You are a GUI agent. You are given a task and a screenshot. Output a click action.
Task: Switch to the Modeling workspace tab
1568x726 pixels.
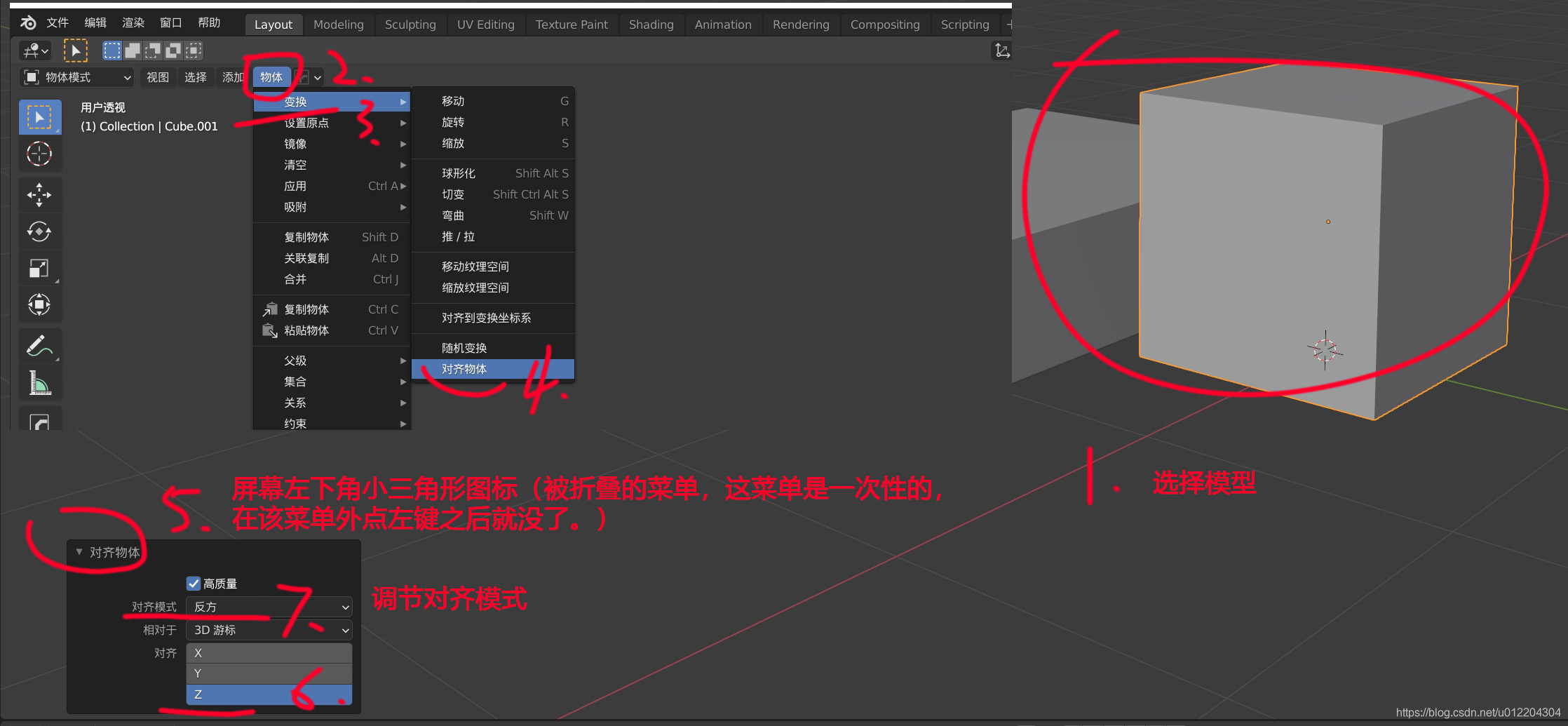(x=339, y=25)
